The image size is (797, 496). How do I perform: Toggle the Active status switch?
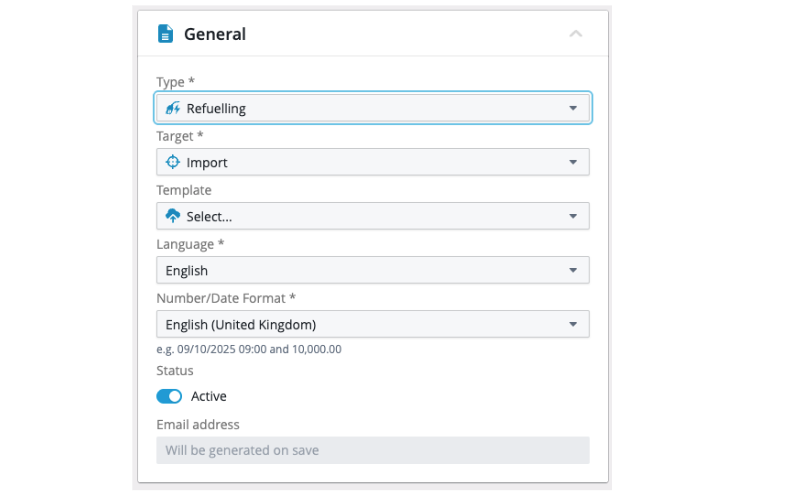click(x=169, y=396)
